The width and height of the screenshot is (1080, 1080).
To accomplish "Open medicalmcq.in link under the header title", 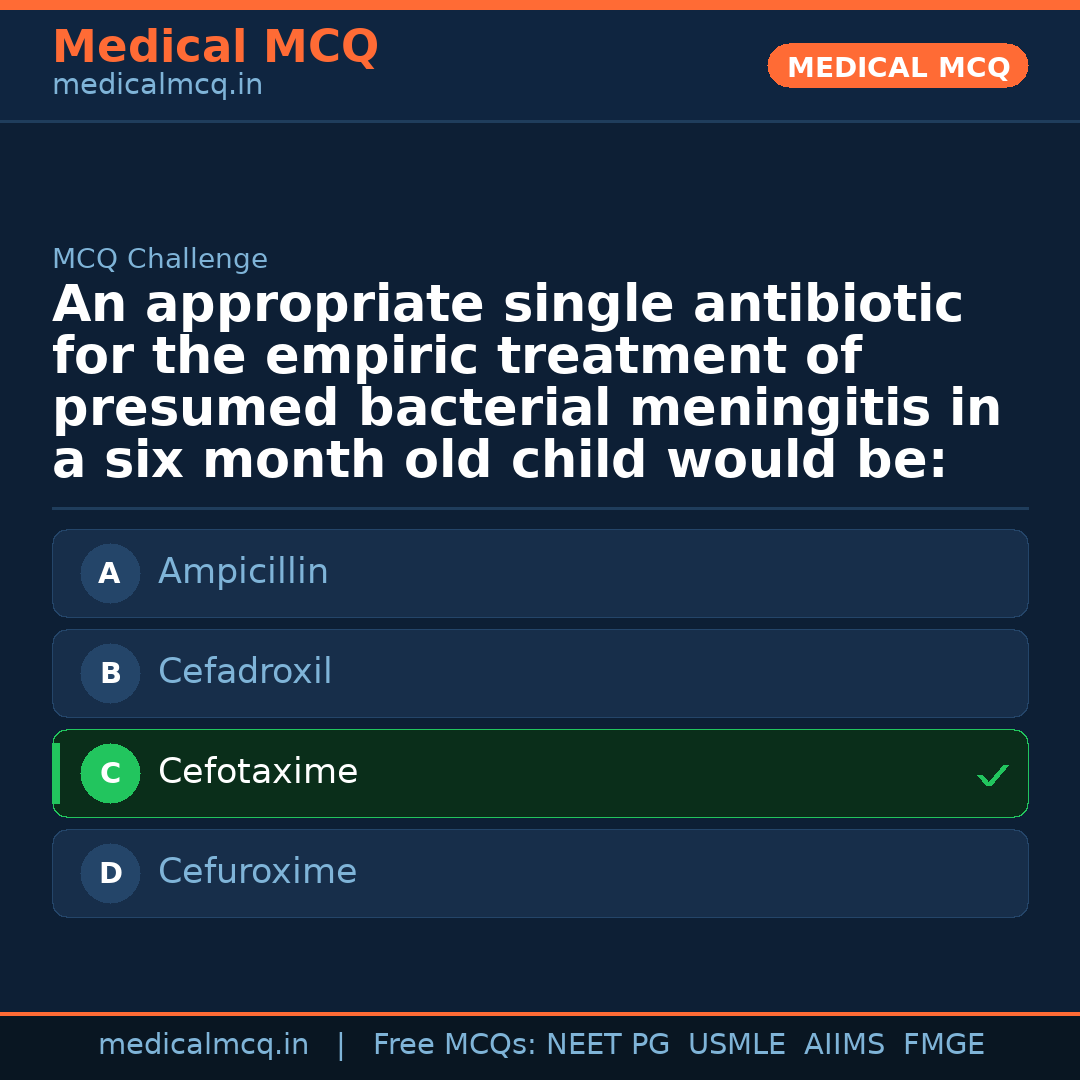I will tap(157, 86).
